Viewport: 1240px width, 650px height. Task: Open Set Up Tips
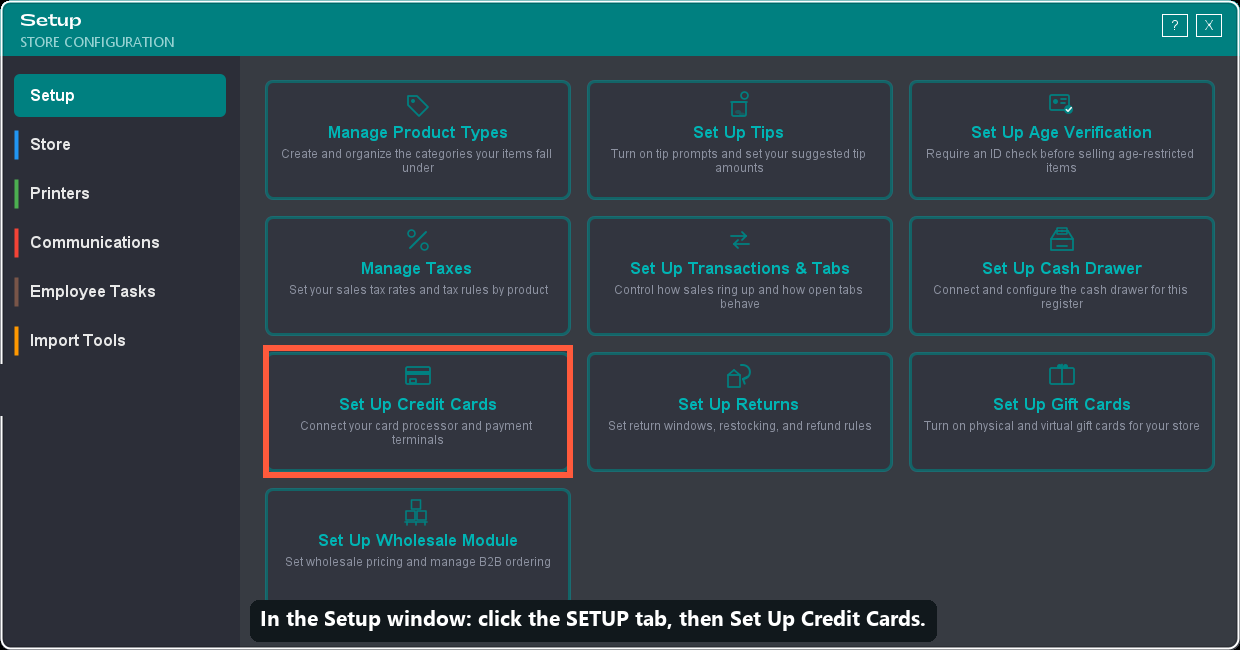[x=740, y=140]
